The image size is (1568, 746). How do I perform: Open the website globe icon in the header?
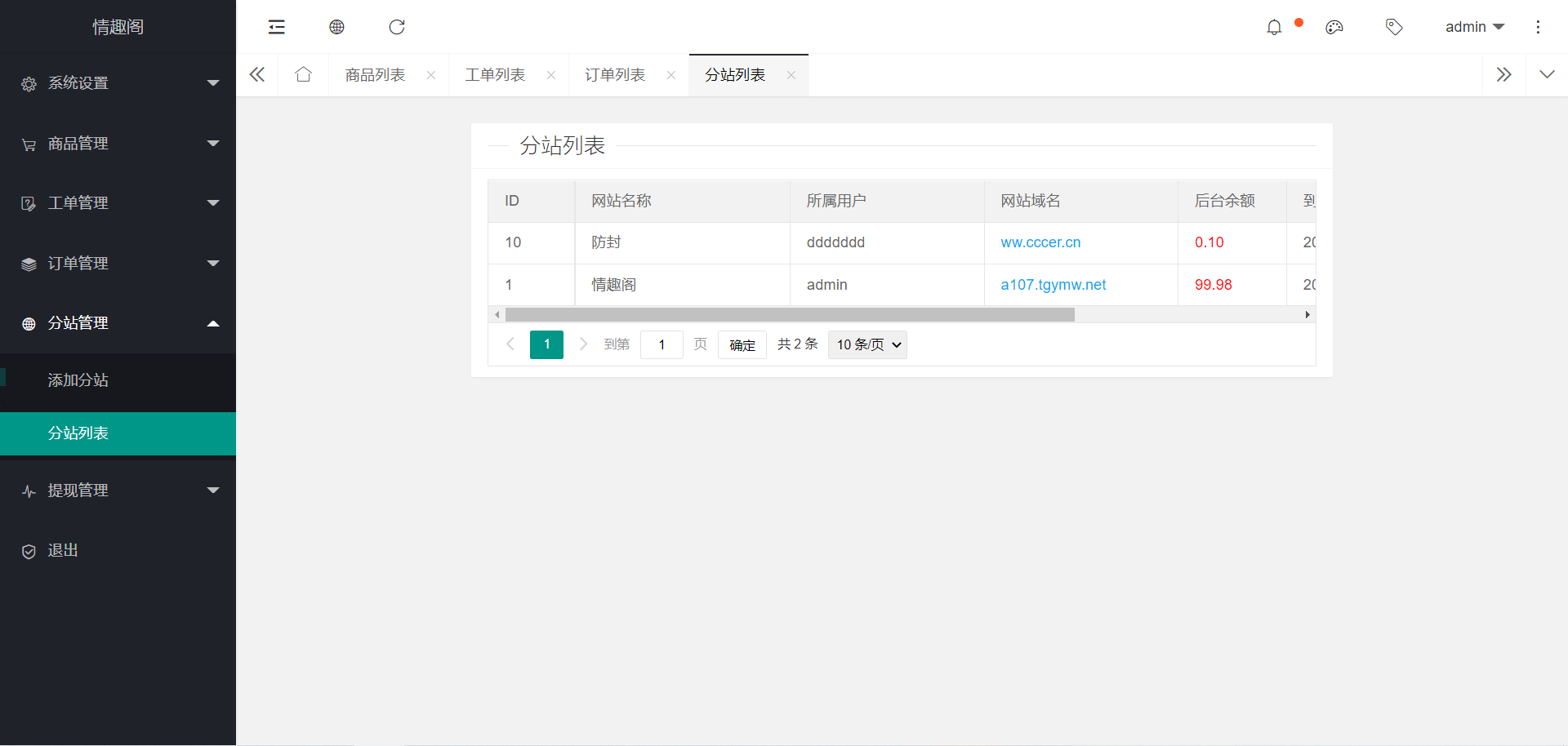pyautogui.click(x=336, y=27)
